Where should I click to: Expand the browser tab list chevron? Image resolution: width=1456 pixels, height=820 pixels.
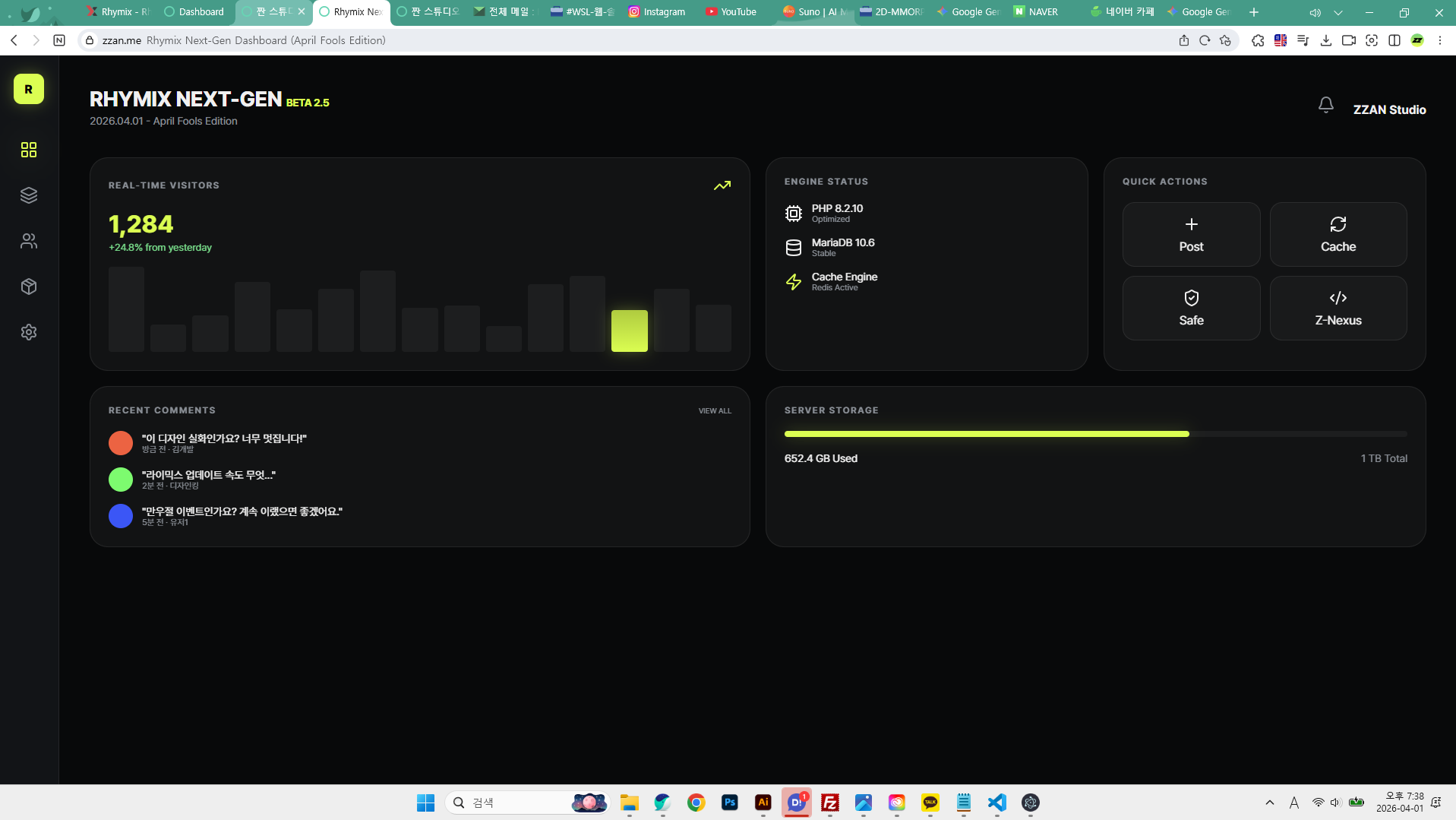pyautogui.click(x=1338, y=12)
